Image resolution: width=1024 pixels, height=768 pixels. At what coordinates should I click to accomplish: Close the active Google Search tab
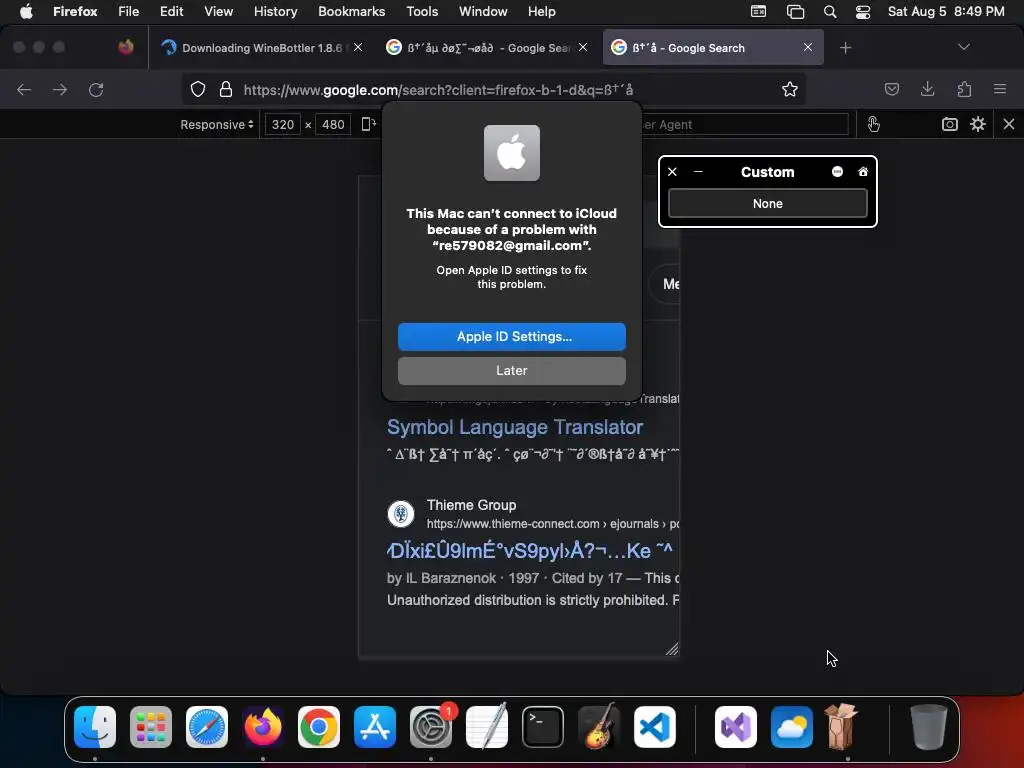point(808,47)
